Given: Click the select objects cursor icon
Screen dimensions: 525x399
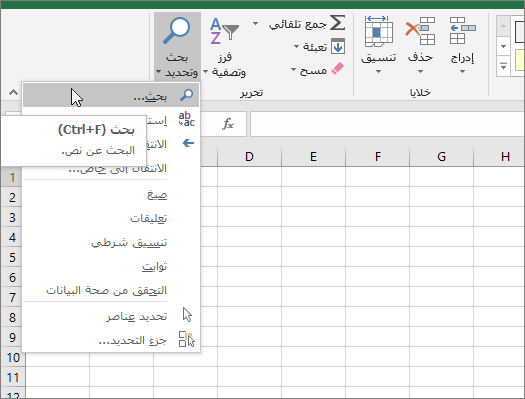Looking at the screenshot, I should coord(187,315).
